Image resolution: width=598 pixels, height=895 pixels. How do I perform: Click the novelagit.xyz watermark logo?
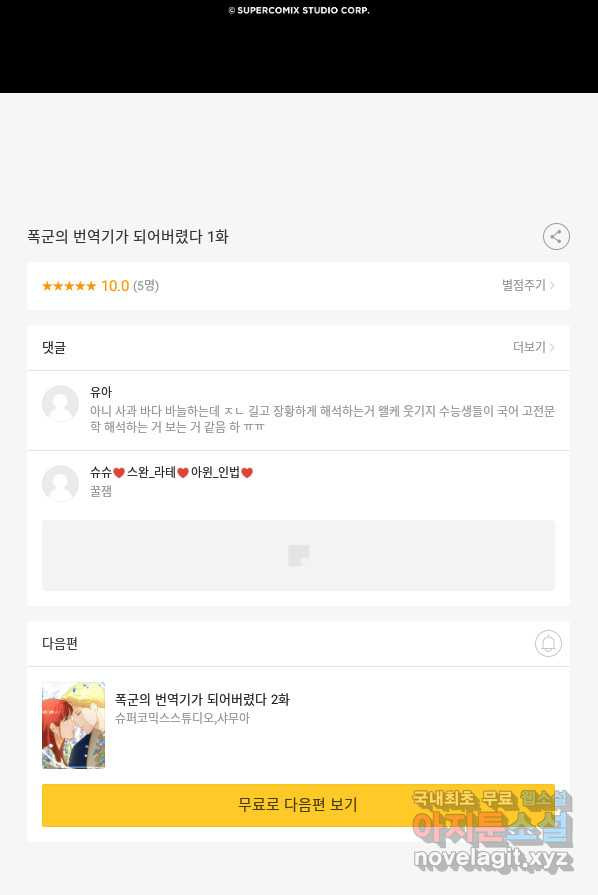click(x=492, y=859)
